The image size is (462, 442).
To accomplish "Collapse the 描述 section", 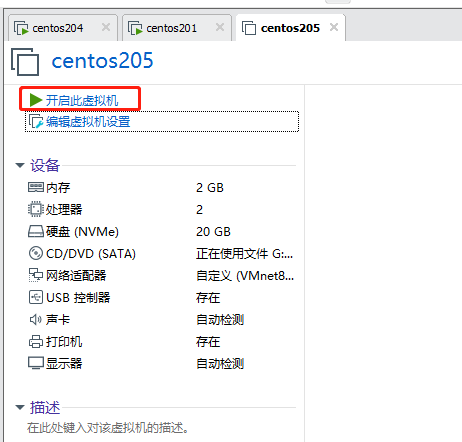I will tap(20, 407).
